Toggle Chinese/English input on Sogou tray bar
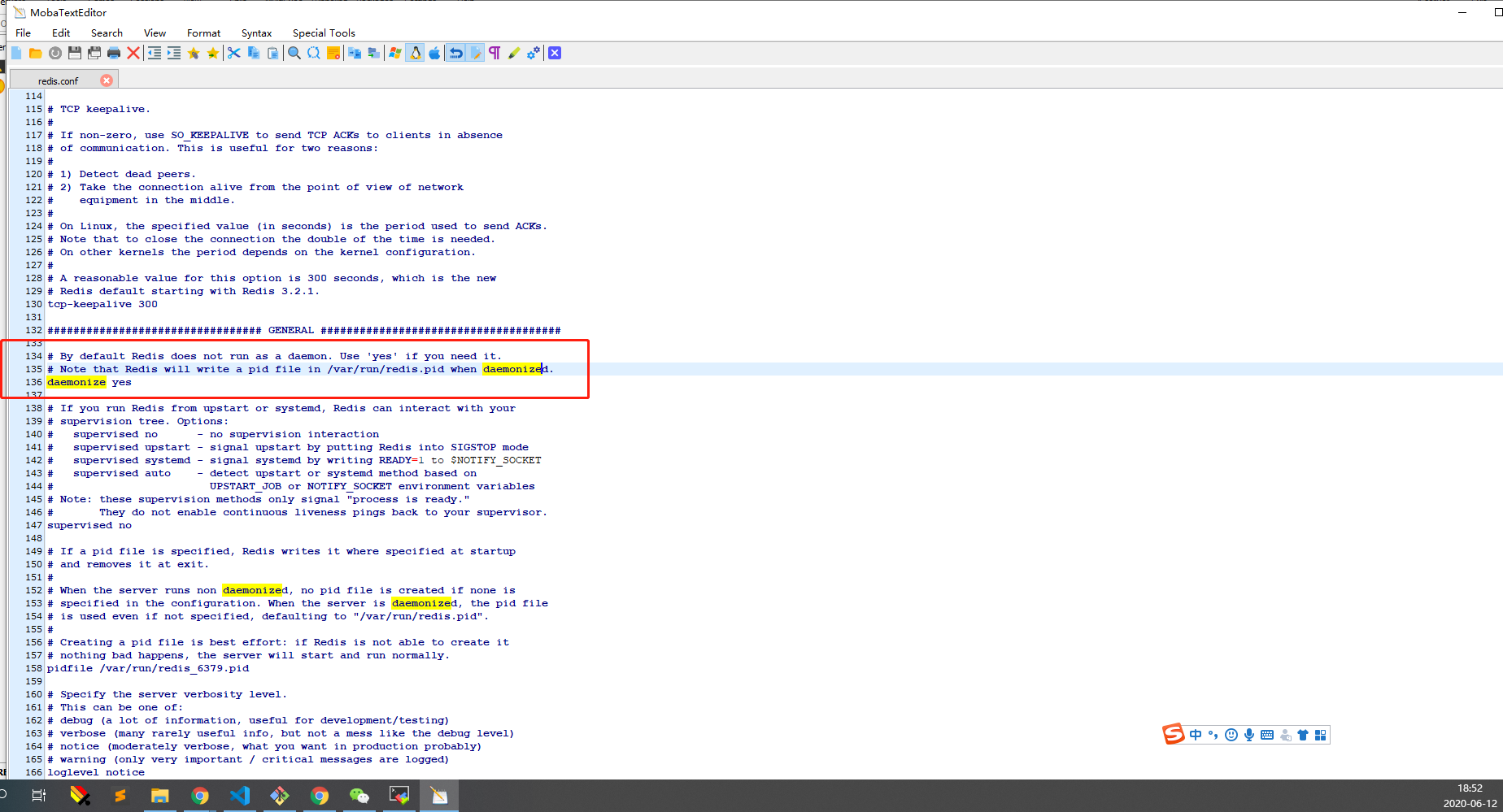1503x812 pixels. click(x=1196, y=735)
